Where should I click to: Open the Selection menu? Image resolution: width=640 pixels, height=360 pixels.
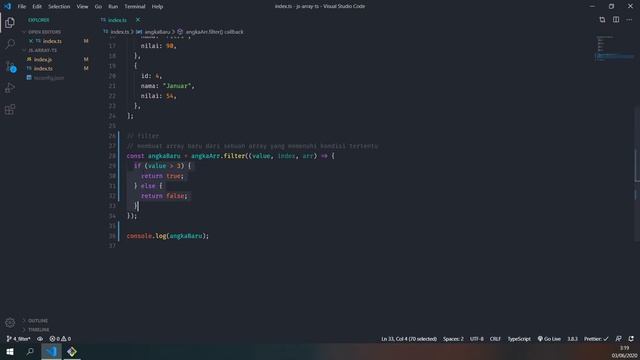pos(59,7)
